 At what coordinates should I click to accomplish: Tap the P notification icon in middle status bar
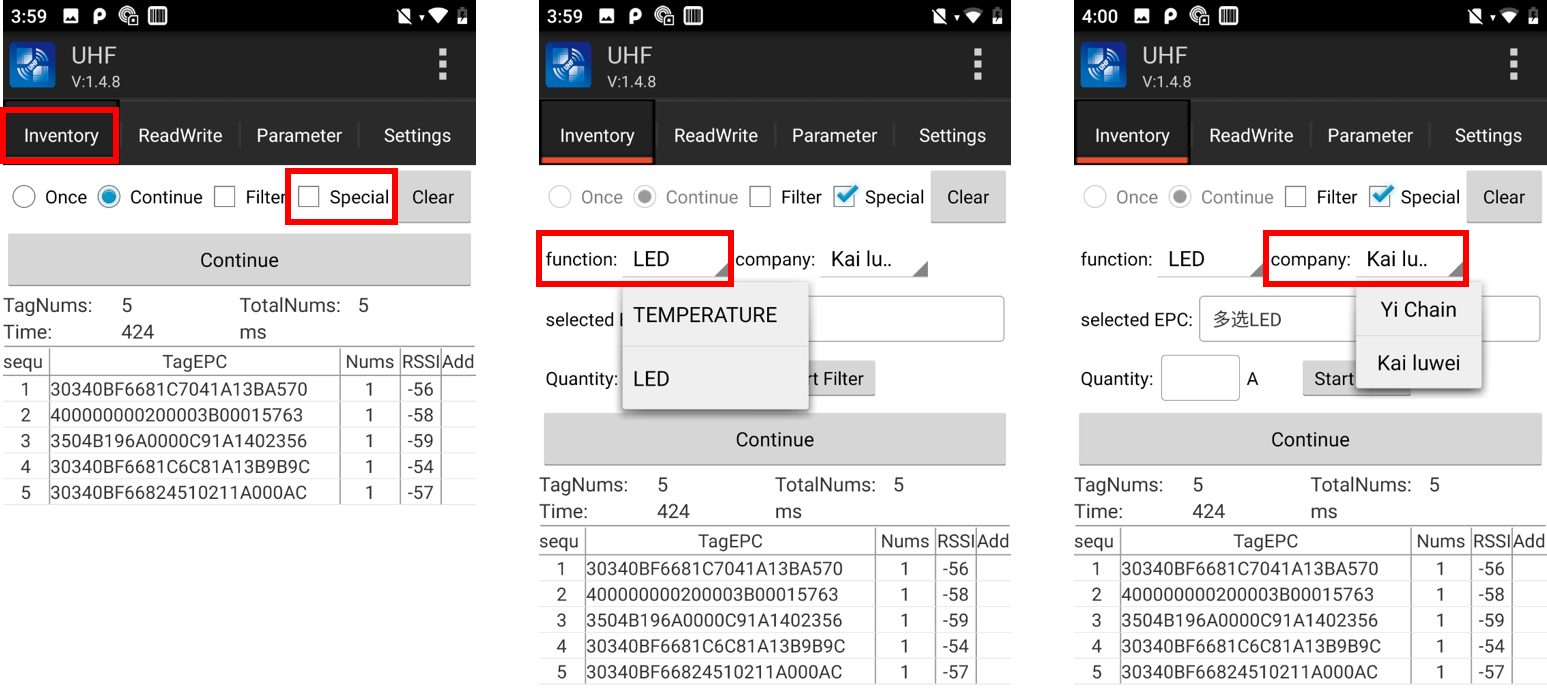pos(633,16)
